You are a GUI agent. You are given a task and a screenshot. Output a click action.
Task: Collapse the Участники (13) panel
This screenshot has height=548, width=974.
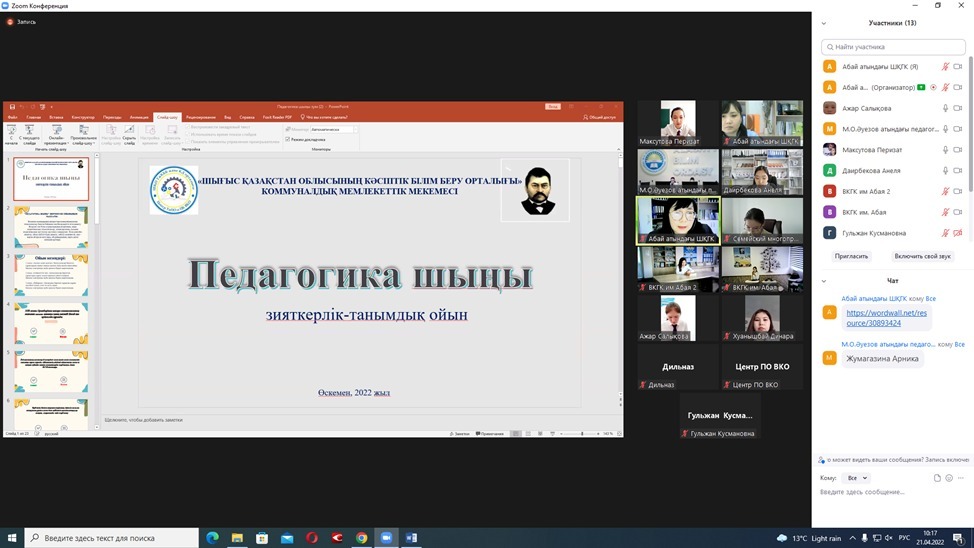(x=823, y=22)
